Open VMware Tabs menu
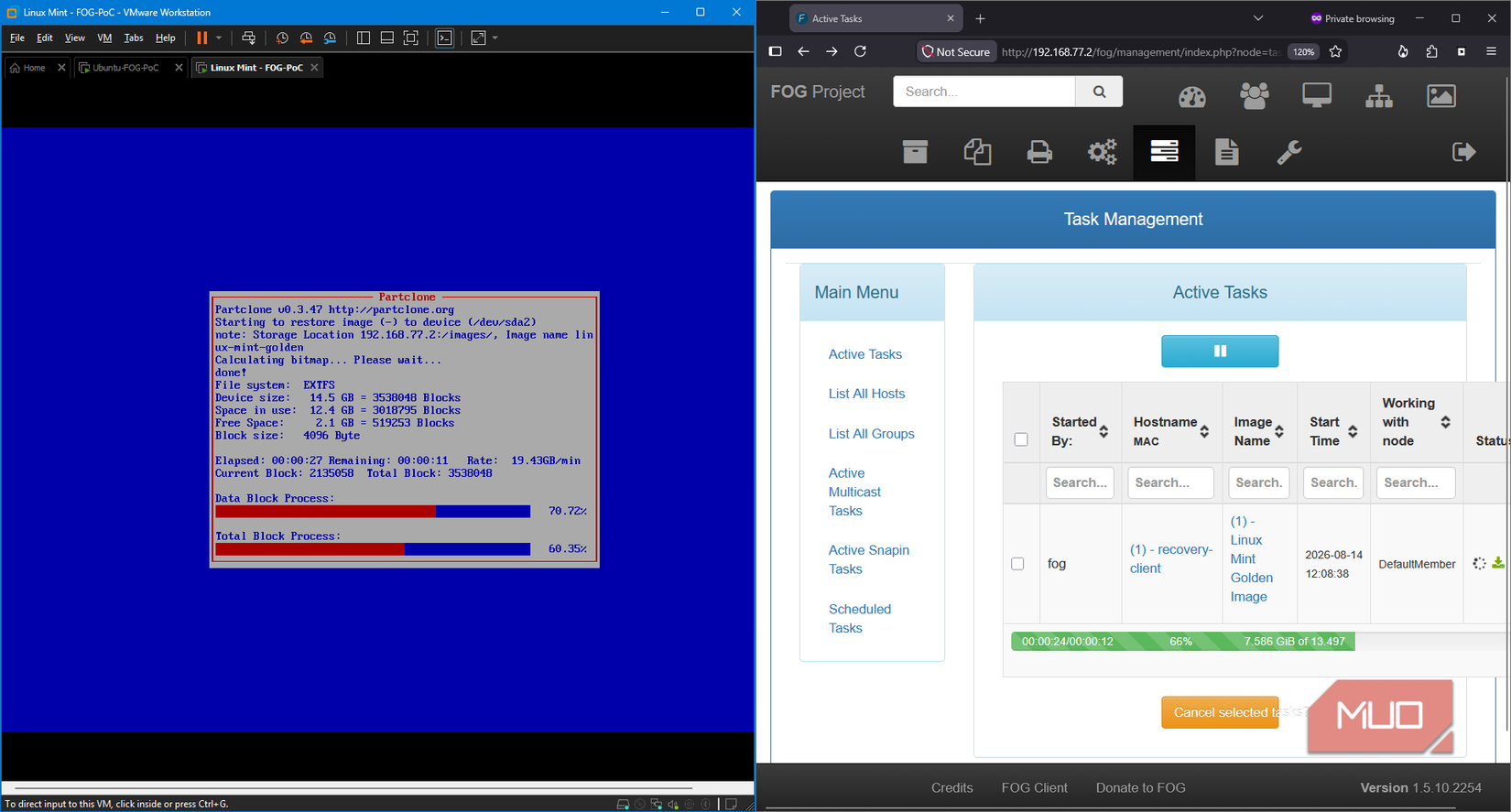This screenshot has height=812, width=1511. 134,38
